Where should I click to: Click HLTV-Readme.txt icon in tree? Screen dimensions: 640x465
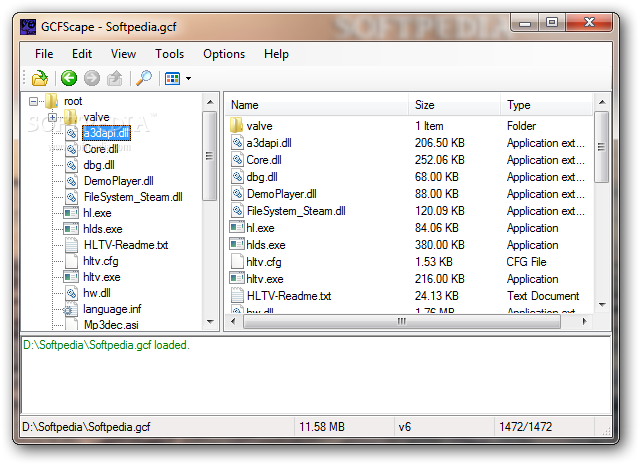pyautogui.click(x=71, y=245)
